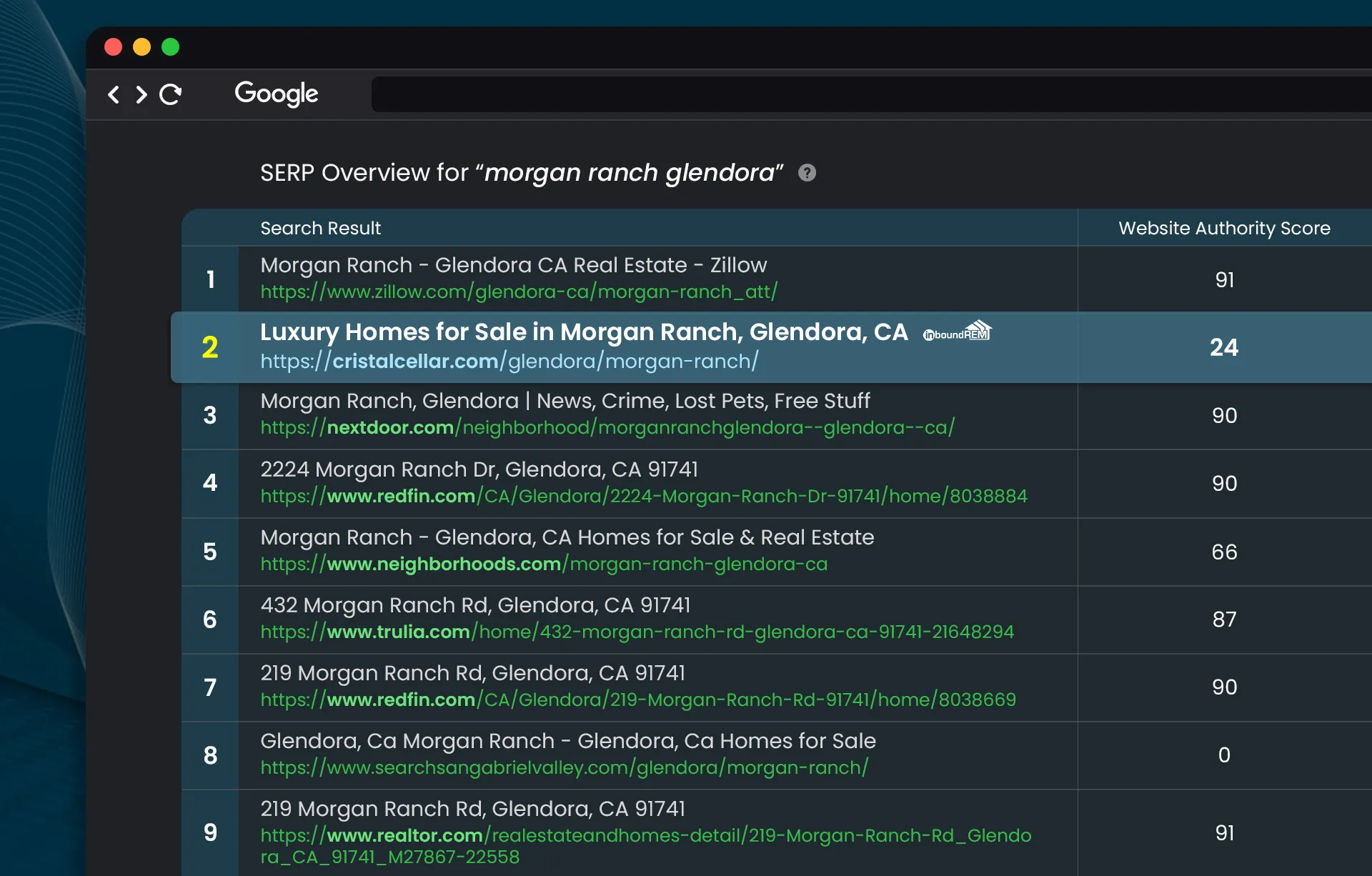Image resolution: width=1372 pixels, height=876 pixels.
Task: Click title '2224 Morgan Ranch Dr, Glendora, CA 91741'
Action: (479, 469)
